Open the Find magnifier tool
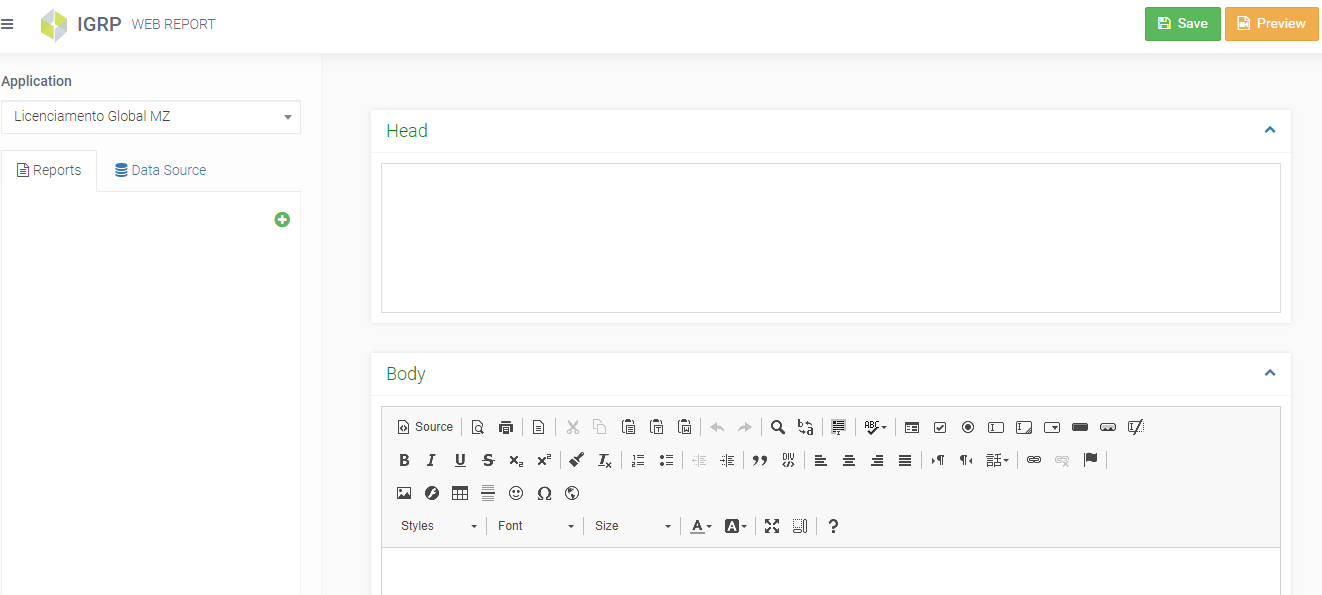 point(777,427)
